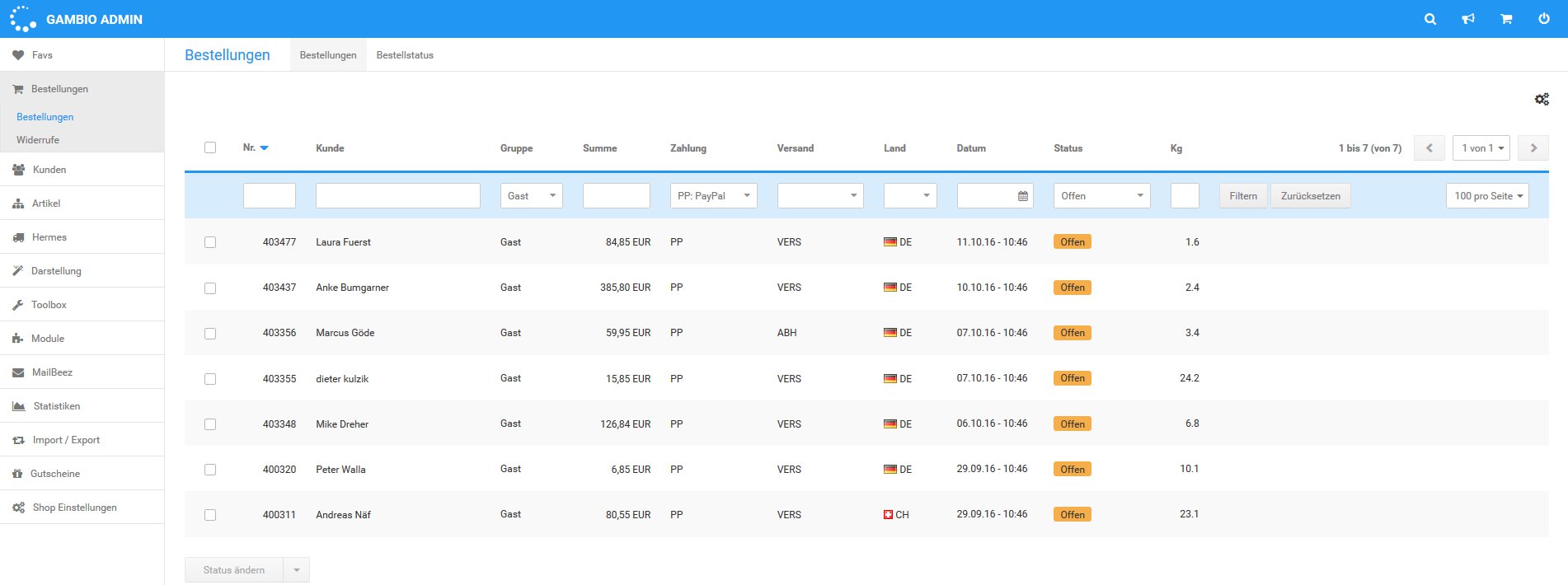
Task: Open the PP: PayPal payment filter dropdown
Action: [713, 196]
